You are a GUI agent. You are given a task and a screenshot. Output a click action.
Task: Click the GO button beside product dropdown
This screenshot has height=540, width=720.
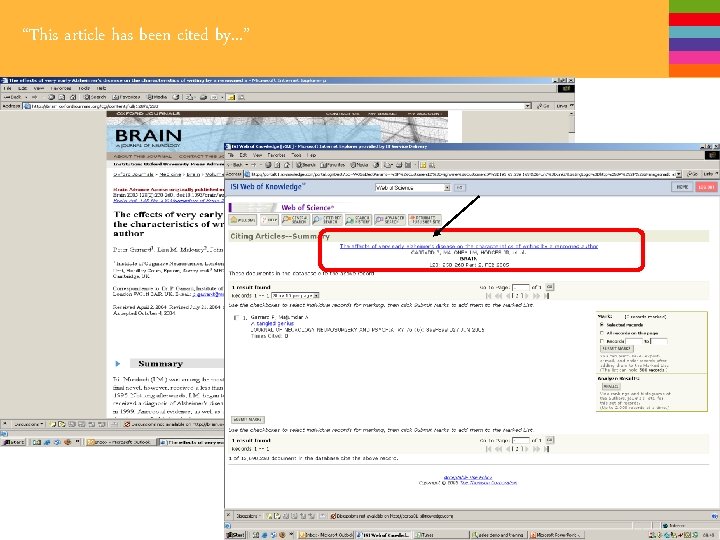click(460, 187)
